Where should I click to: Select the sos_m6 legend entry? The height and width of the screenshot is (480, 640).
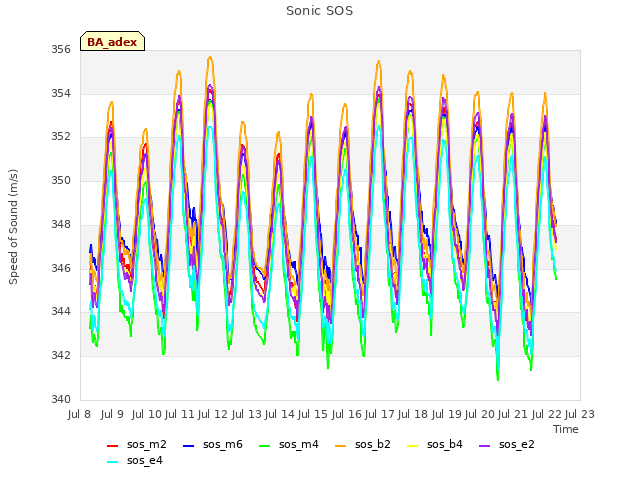(213, 444)
